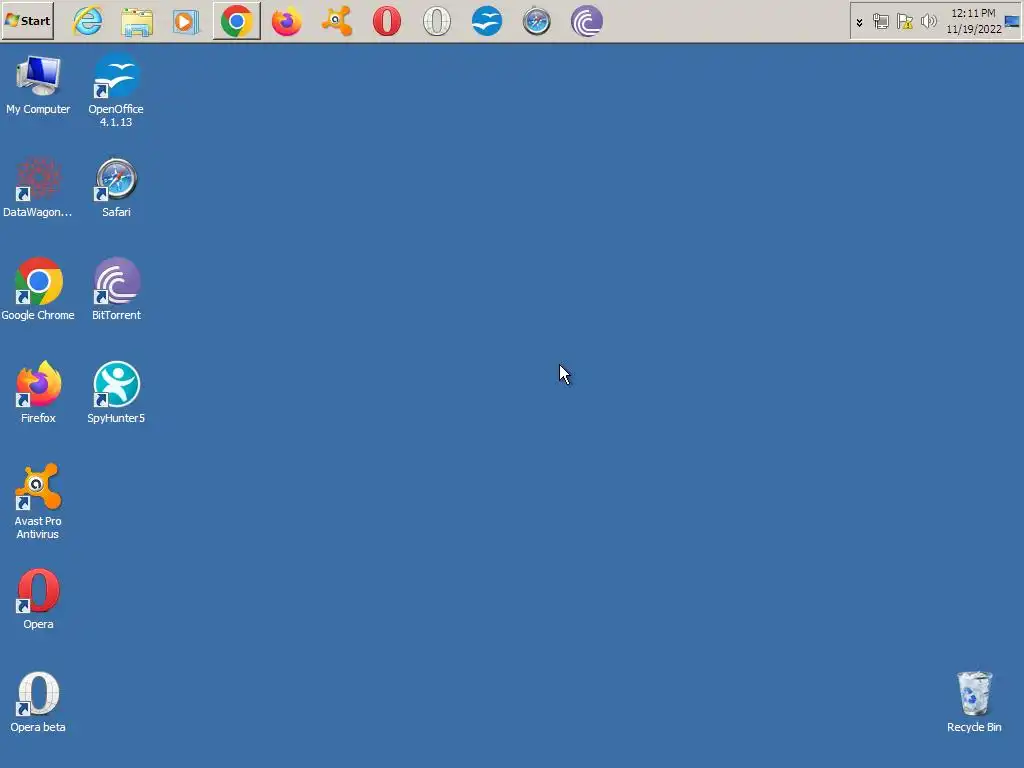Image resolution: width=1024 pixels, height=768 pixels.
Task: Expand hidden system tray icons
Action: (x=859, y=22)
